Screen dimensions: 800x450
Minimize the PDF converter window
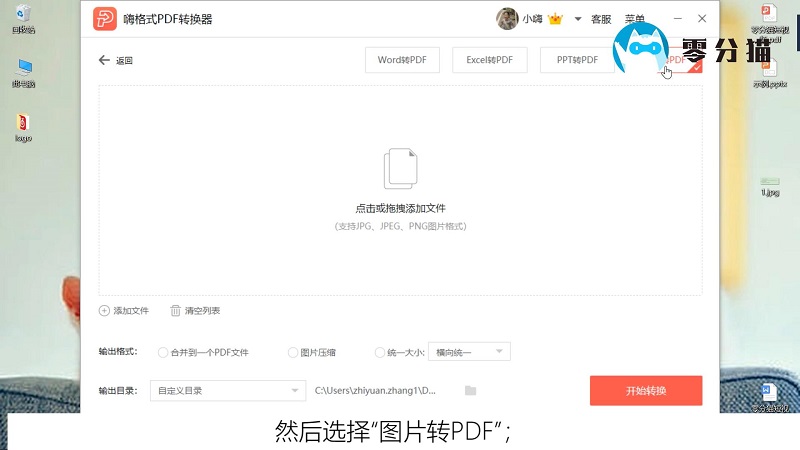coord(678,18)
